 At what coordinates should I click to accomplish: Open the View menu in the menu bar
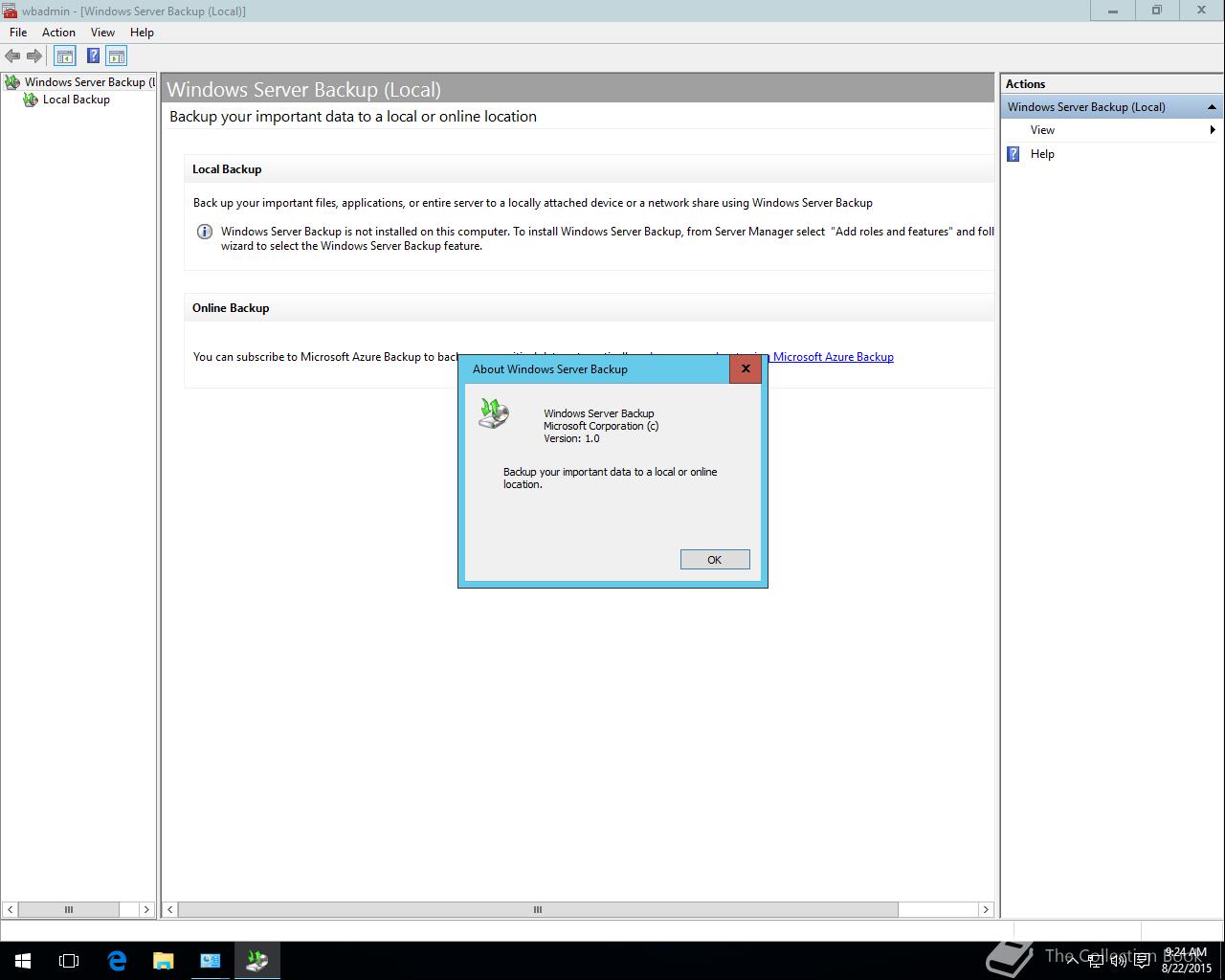102,33
